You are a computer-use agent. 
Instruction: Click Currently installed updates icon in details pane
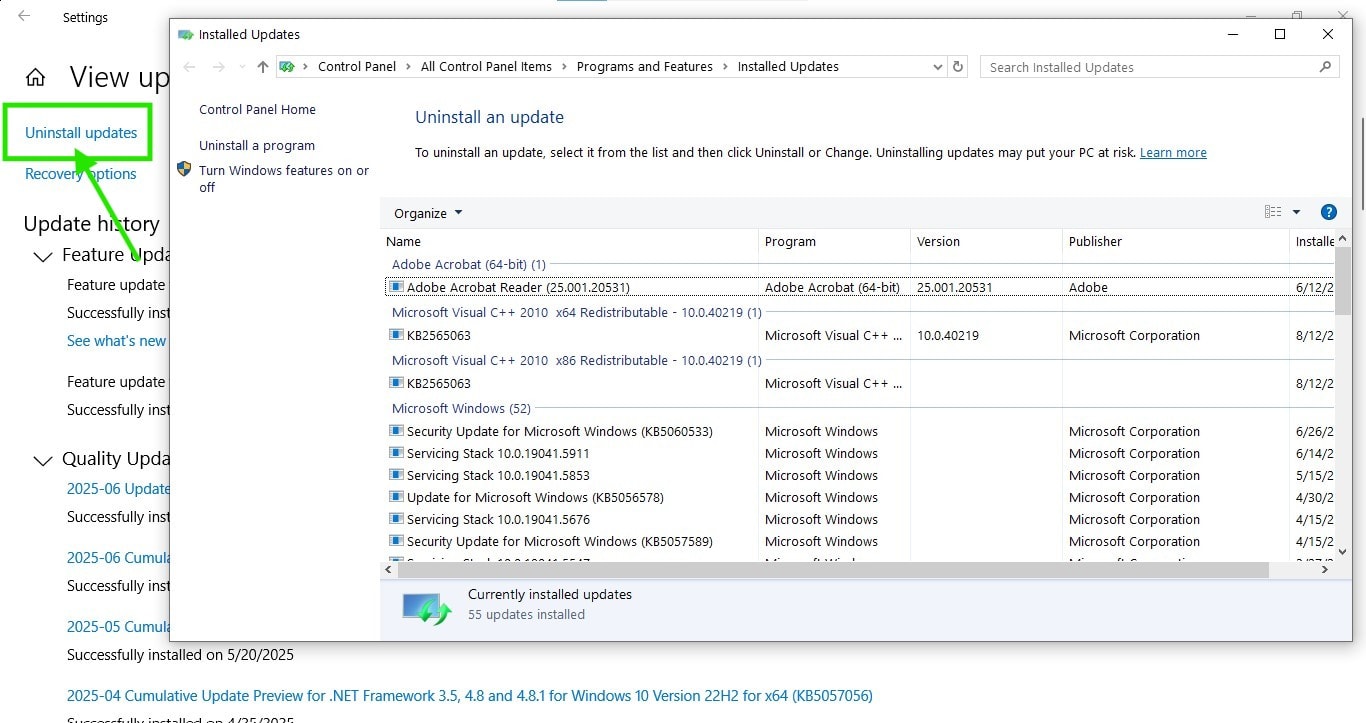pos(427,608)
